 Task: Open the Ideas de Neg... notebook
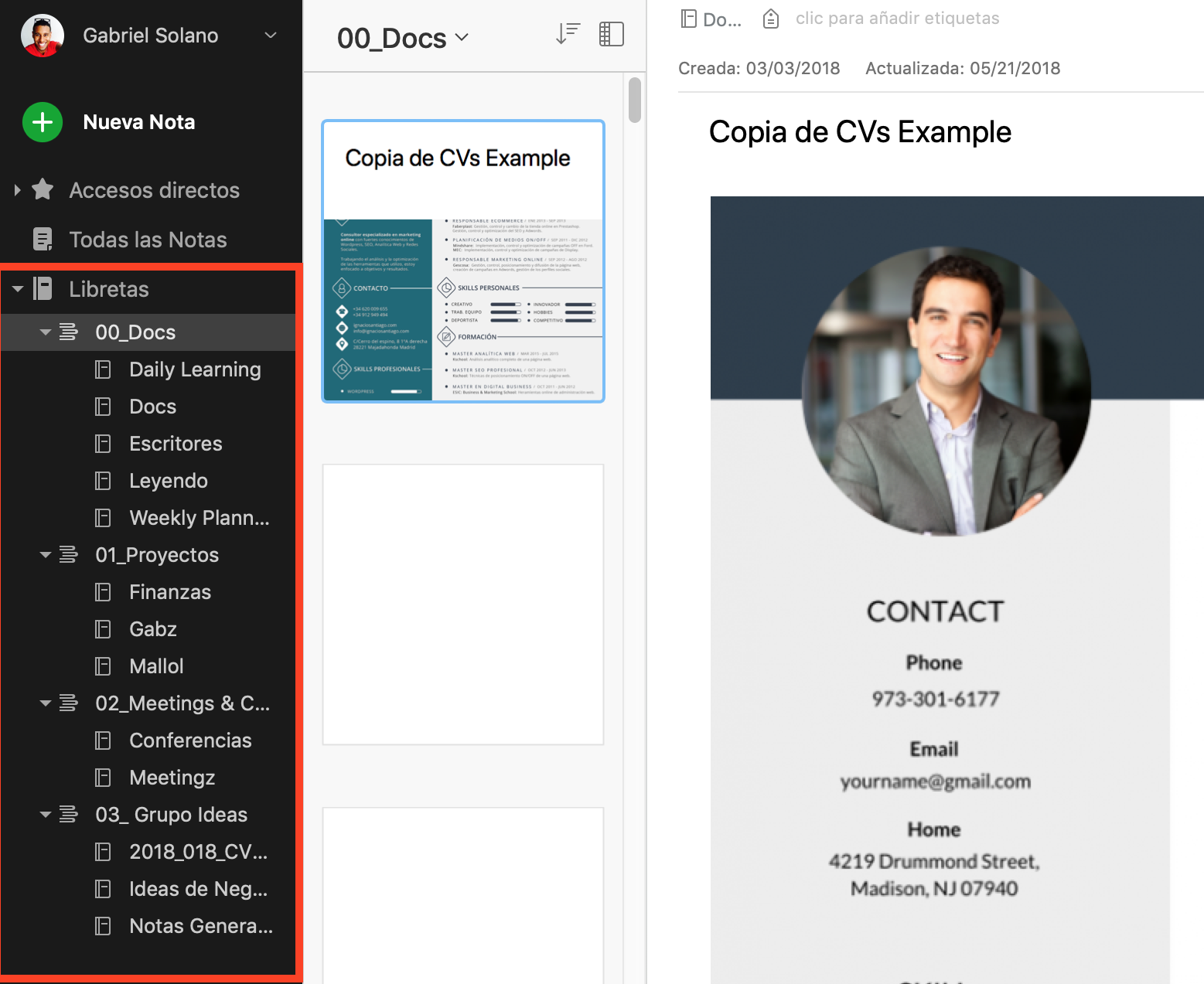click(x=199, y=889)
